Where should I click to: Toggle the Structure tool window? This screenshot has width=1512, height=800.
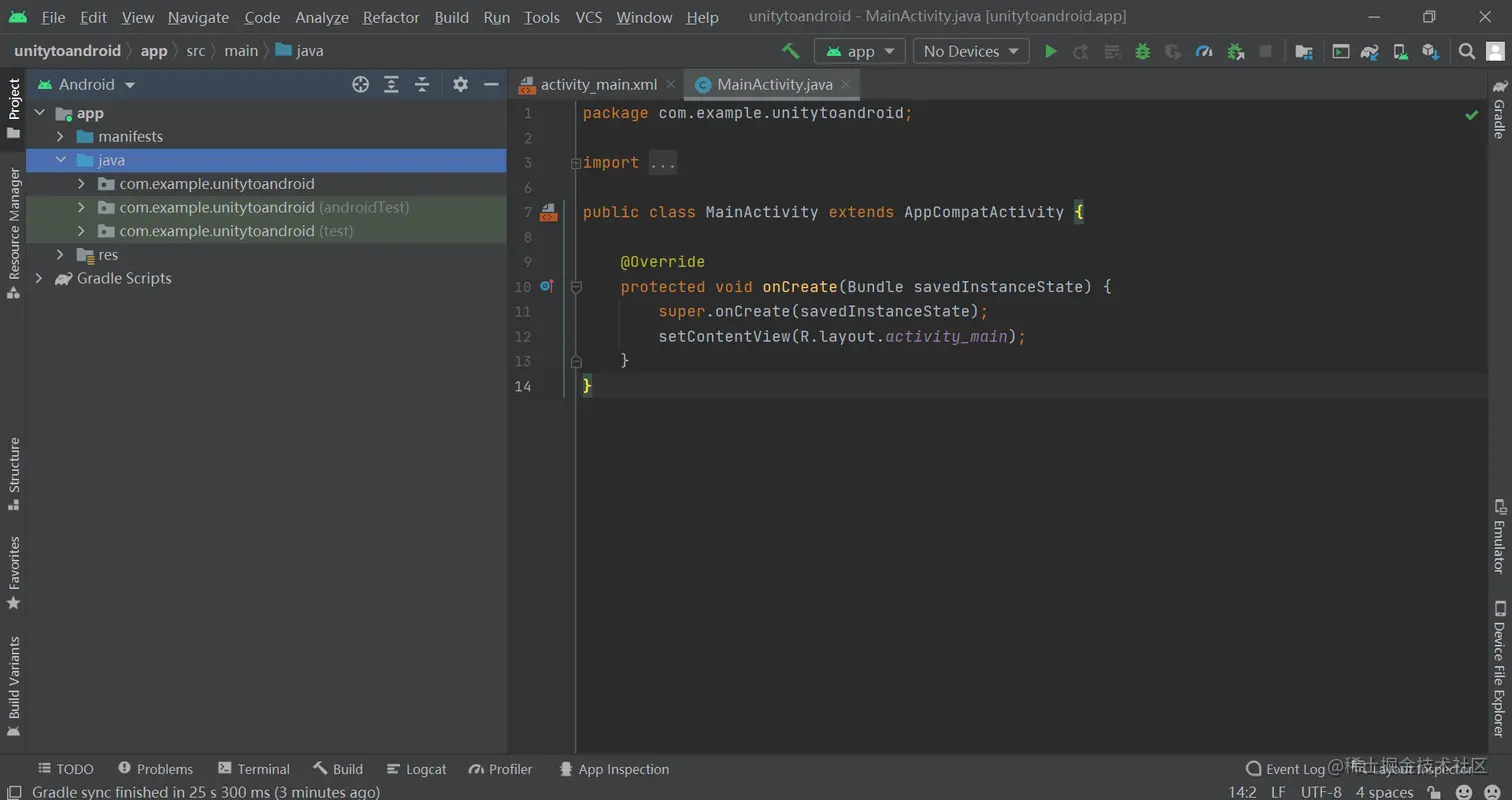click(14, 473)
